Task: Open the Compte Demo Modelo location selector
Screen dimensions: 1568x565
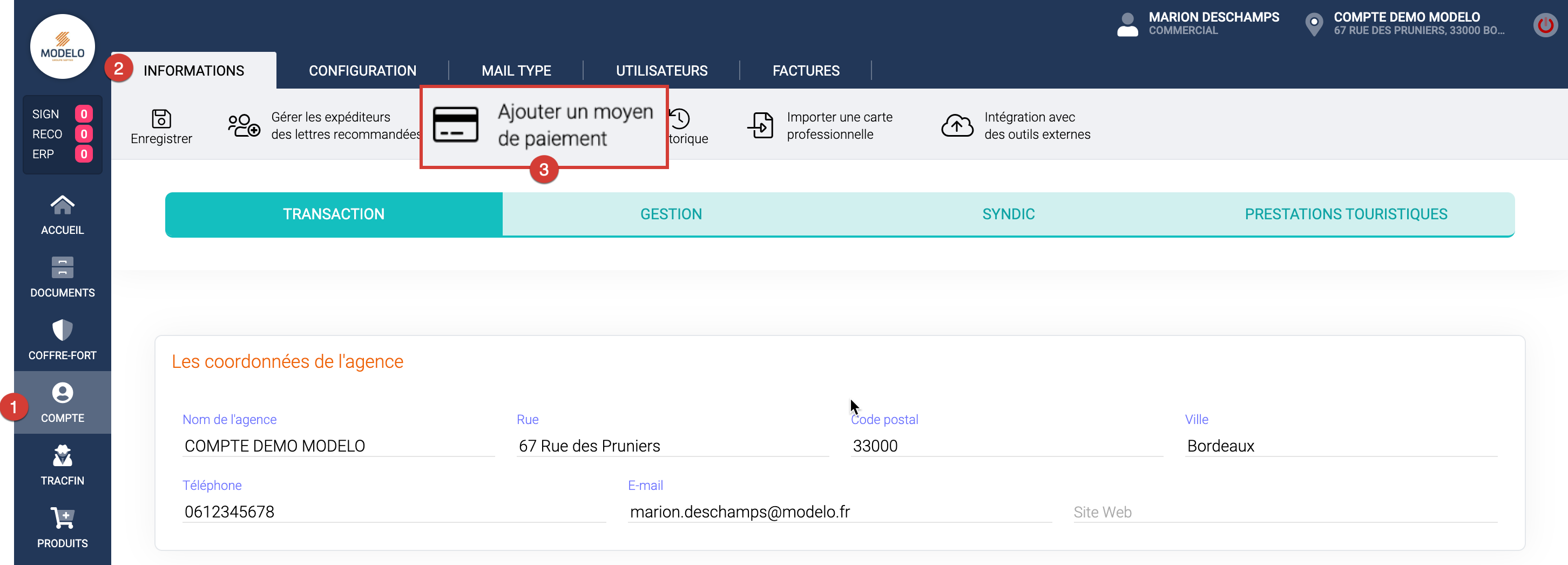Action: tap(1405, 24)
